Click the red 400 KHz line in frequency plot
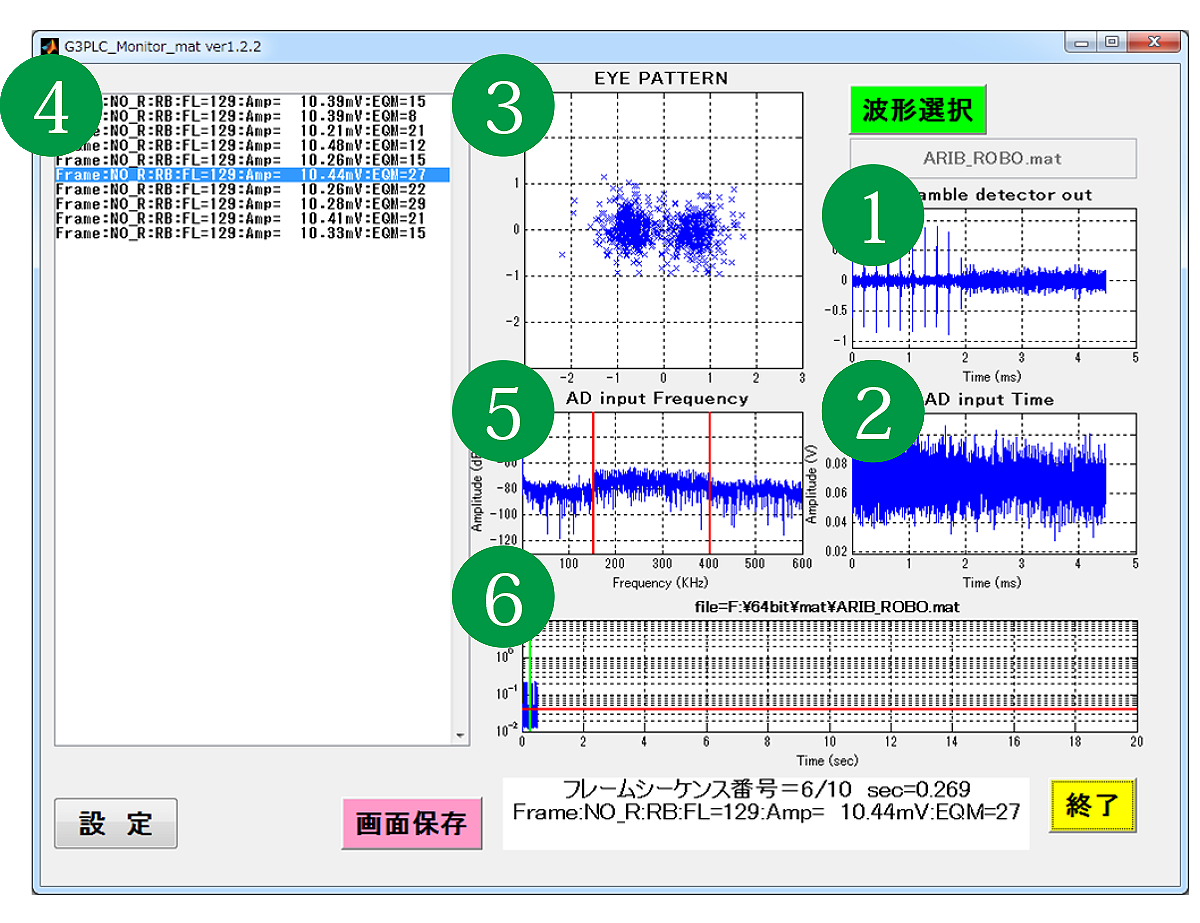1200x923 pixels. [709, 482]
